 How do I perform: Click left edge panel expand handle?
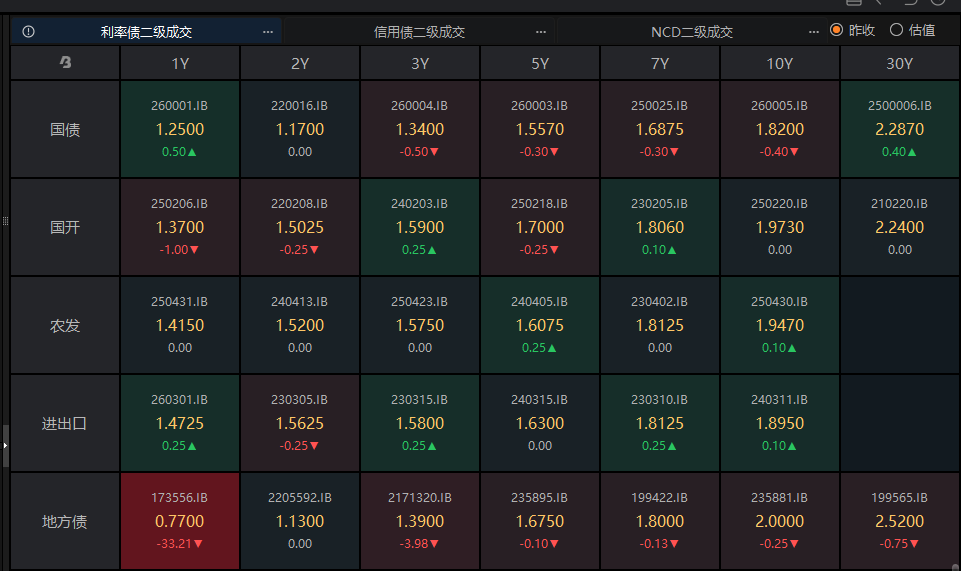[x=5, y=446]
